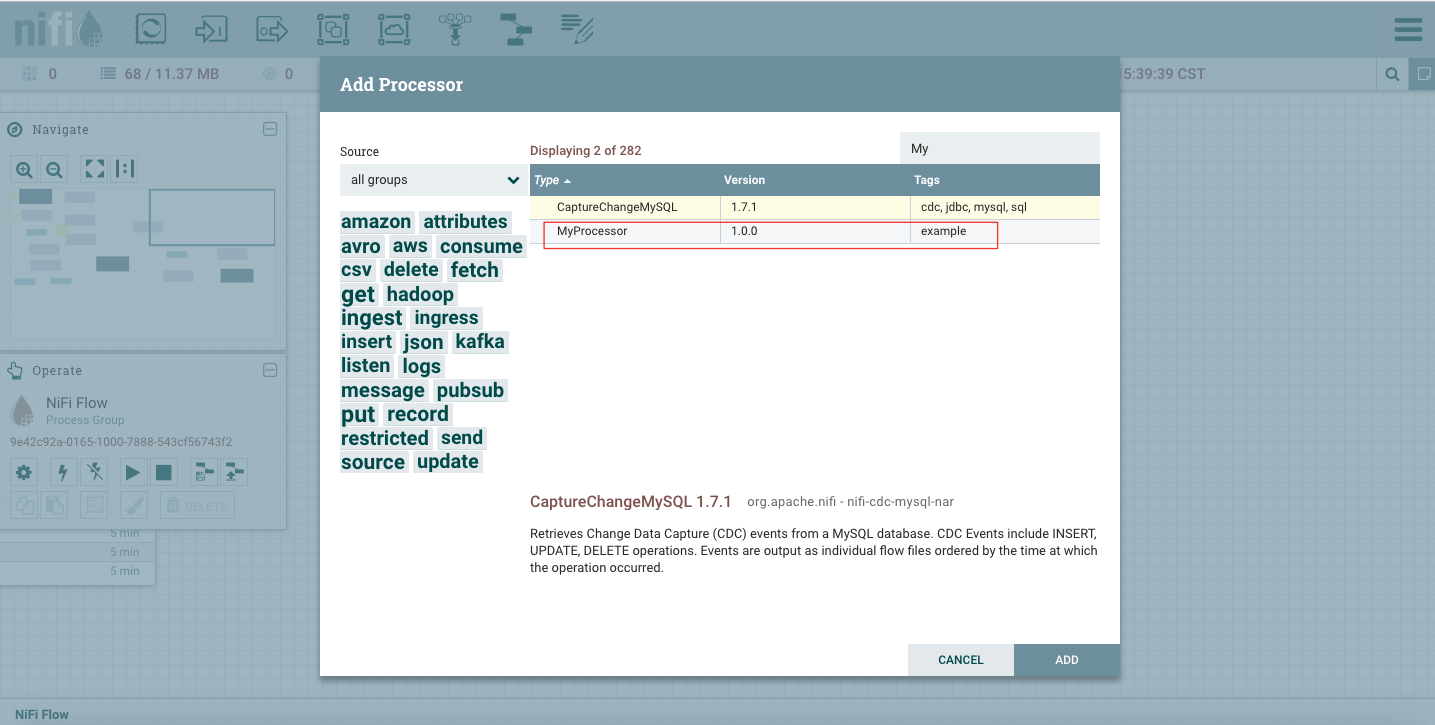Filter by the pubsub tag
The height and width of the screenshot is (725, 1435).
pos(470,390)
